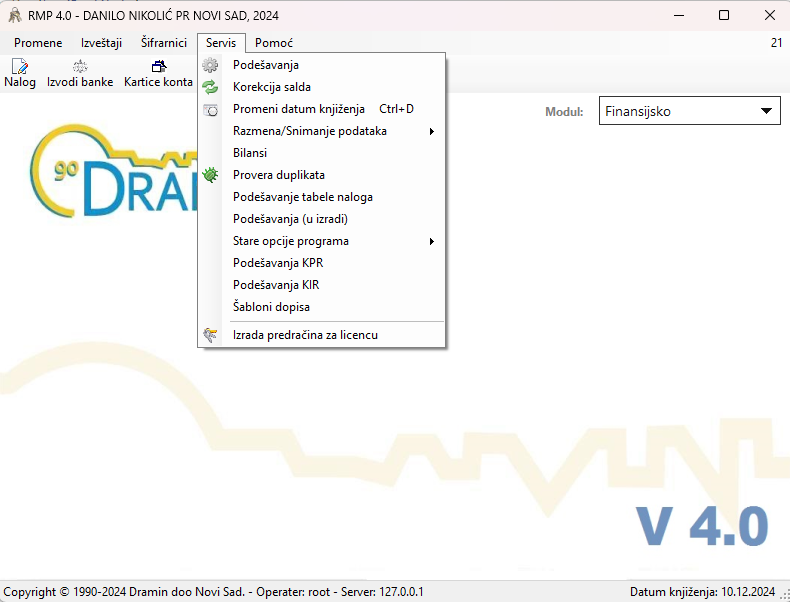Select Šabloni dopisa menu entry

[321, 307]
